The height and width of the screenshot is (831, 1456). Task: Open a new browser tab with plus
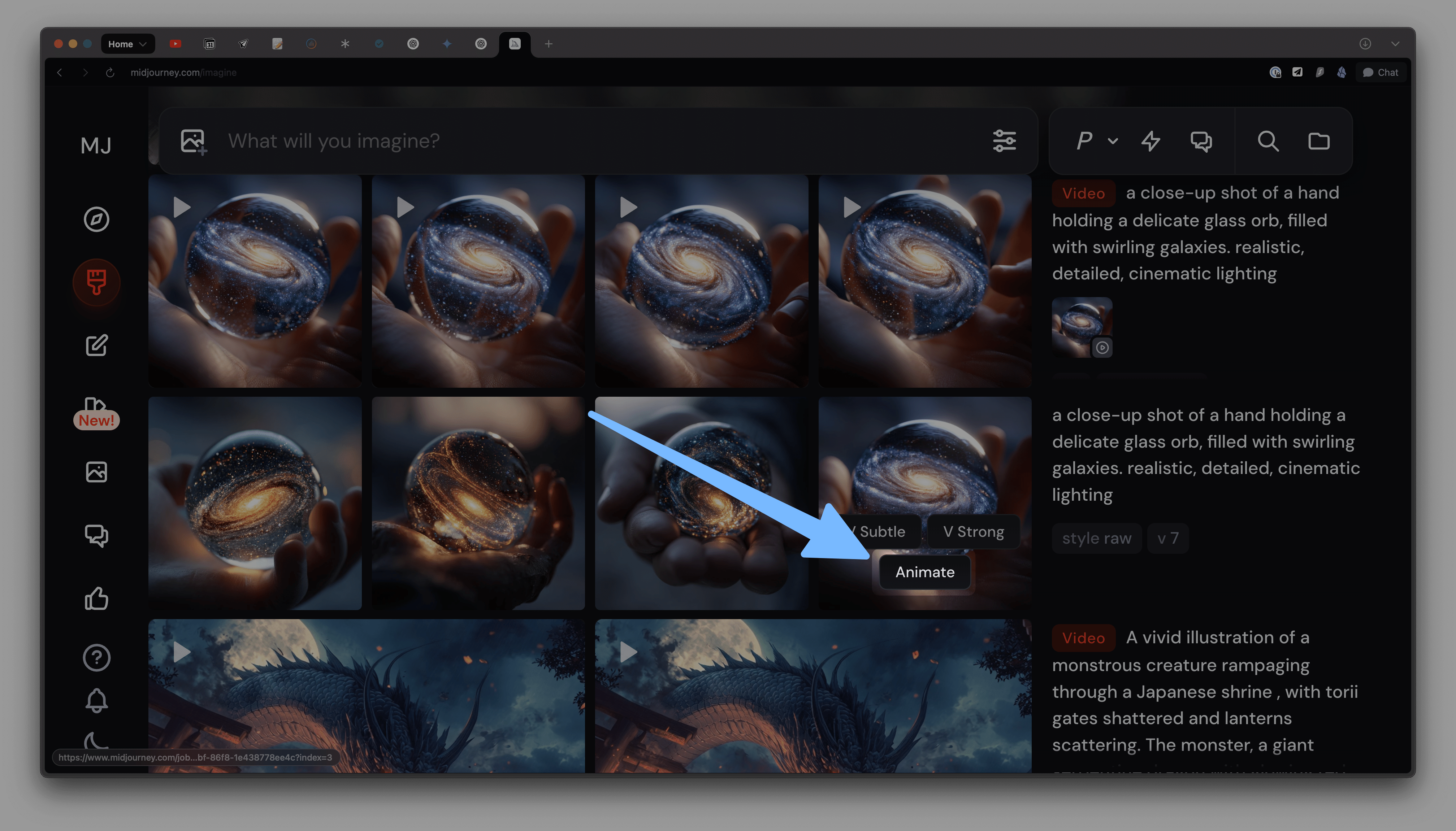[549, 44]
